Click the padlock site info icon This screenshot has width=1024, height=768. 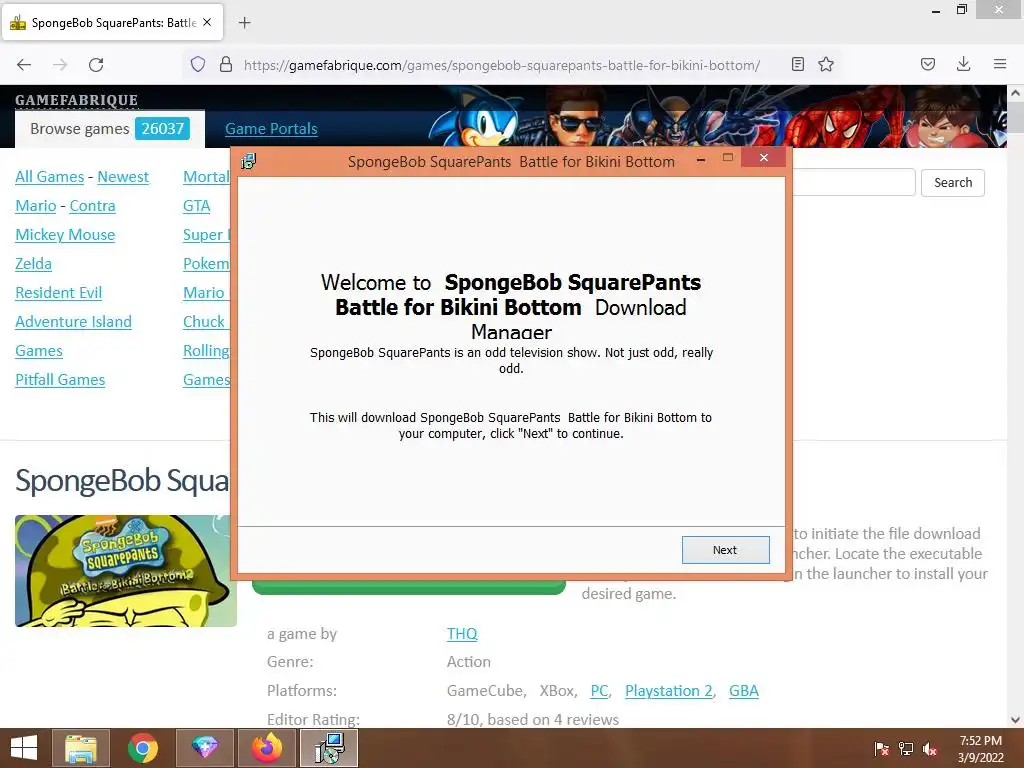[x=226, y=64]
